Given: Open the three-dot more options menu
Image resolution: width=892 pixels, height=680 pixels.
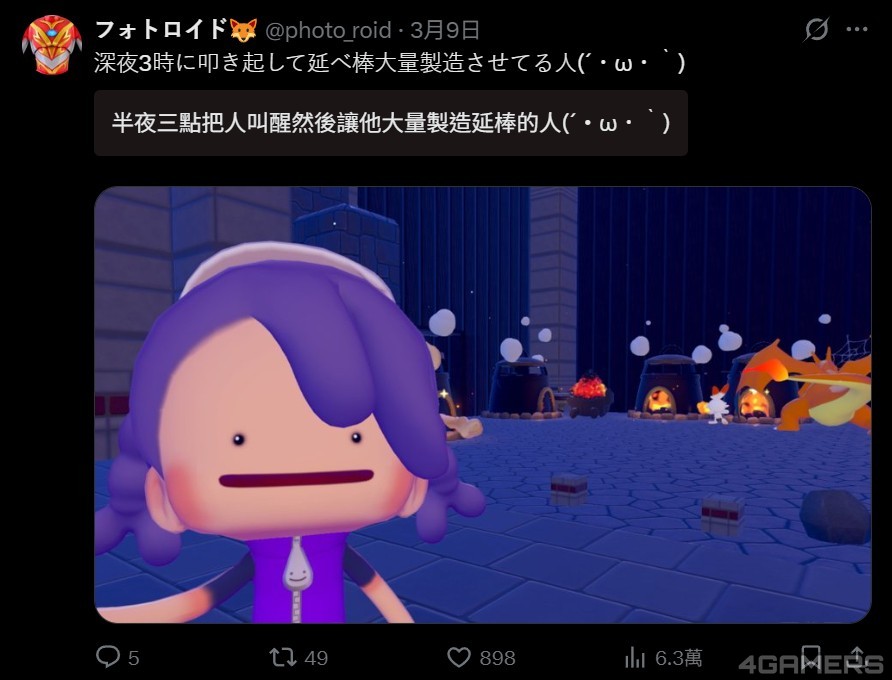Looking at the screenshot, I should coord(857,29).
